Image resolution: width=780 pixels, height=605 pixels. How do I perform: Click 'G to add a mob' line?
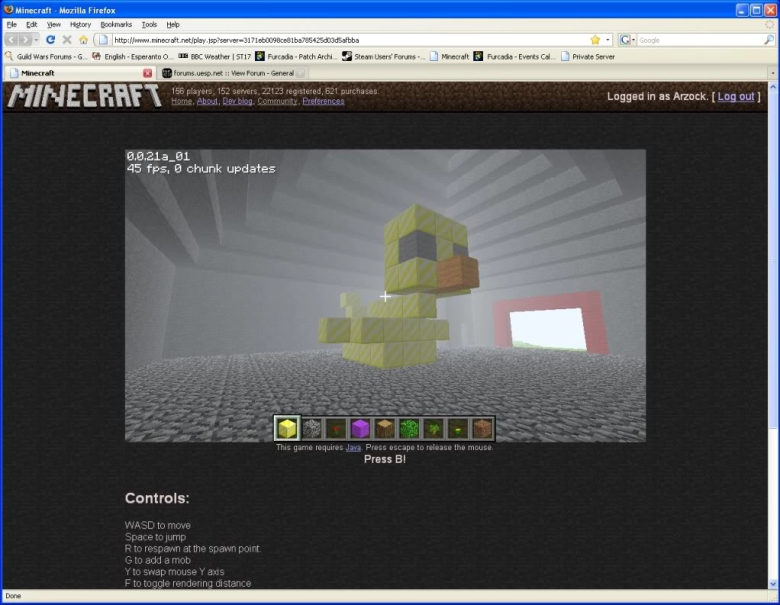coord(158,560)
